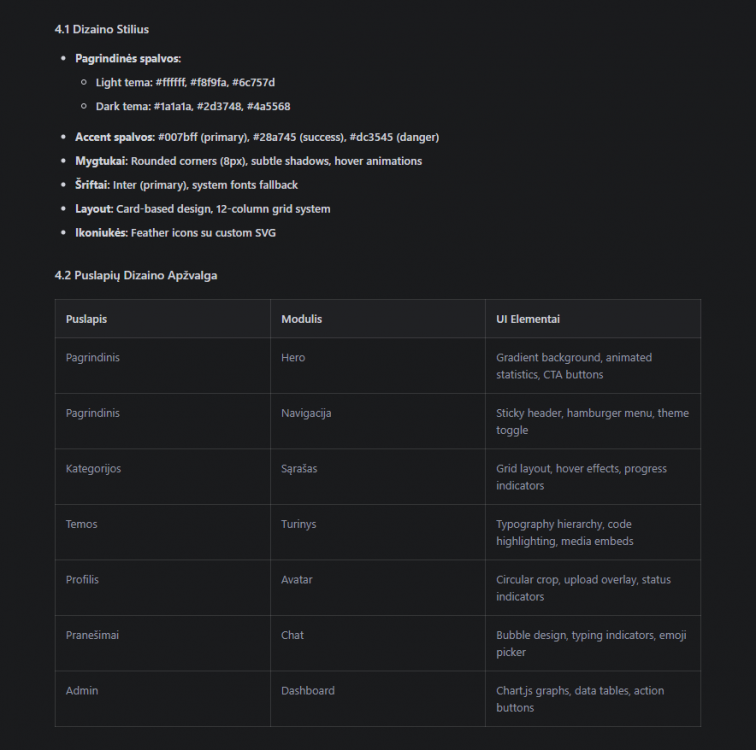Image resolution: width=756 pixels, height=750 pixels.
Task: Click the 'Šriftai' Inter font bullet
Action: click(186, 185)
